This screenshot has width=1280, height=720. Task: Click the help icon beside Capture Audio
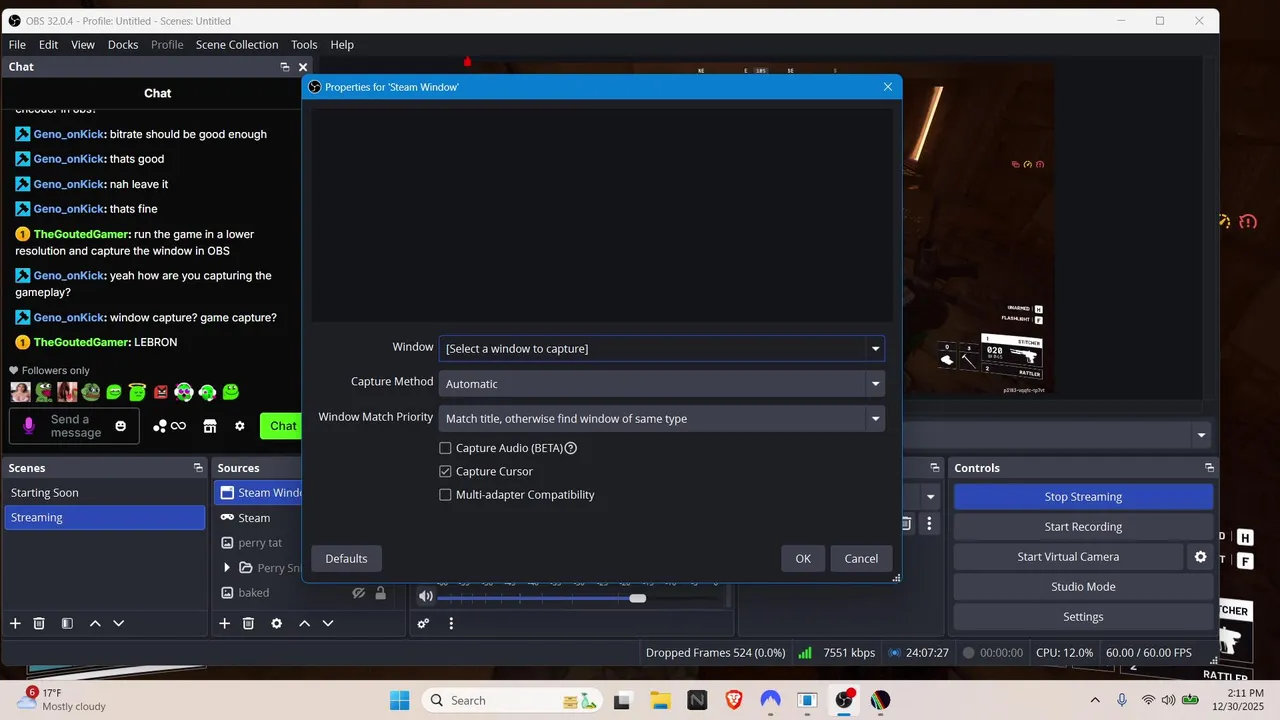point(571,448)
